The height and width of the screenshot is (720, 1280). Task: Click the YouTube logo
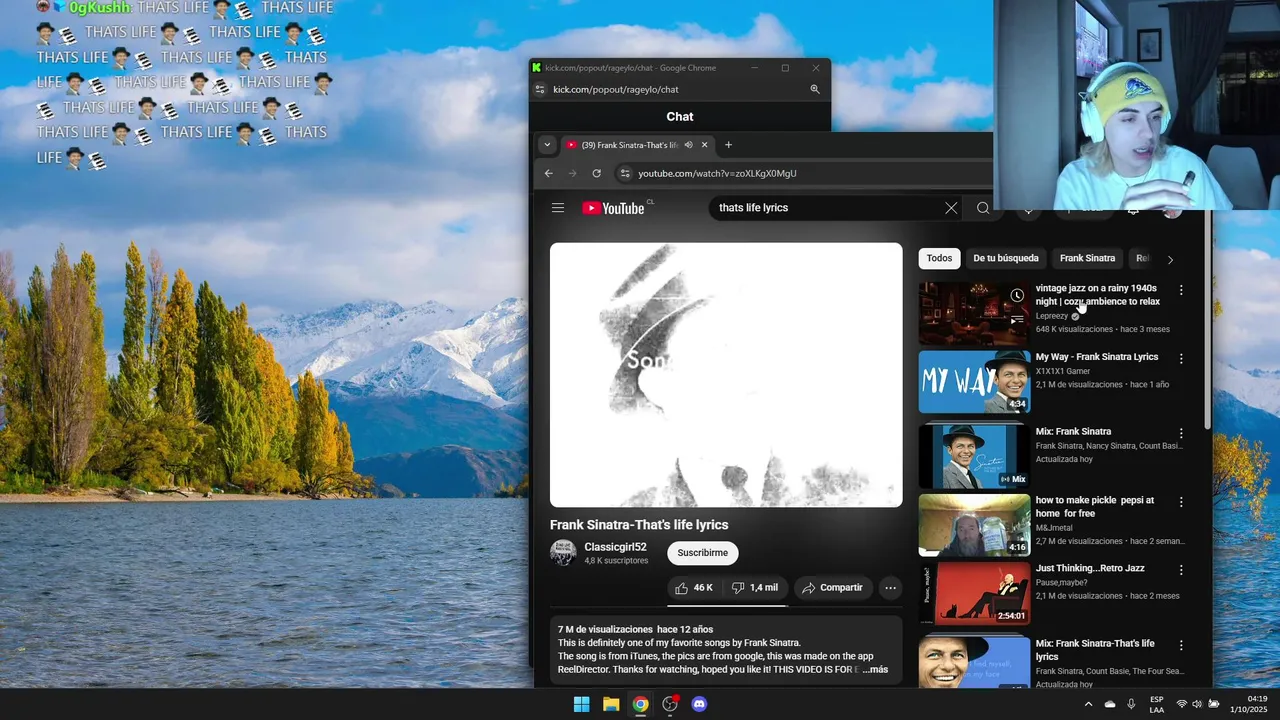click(x=613, y=208)
